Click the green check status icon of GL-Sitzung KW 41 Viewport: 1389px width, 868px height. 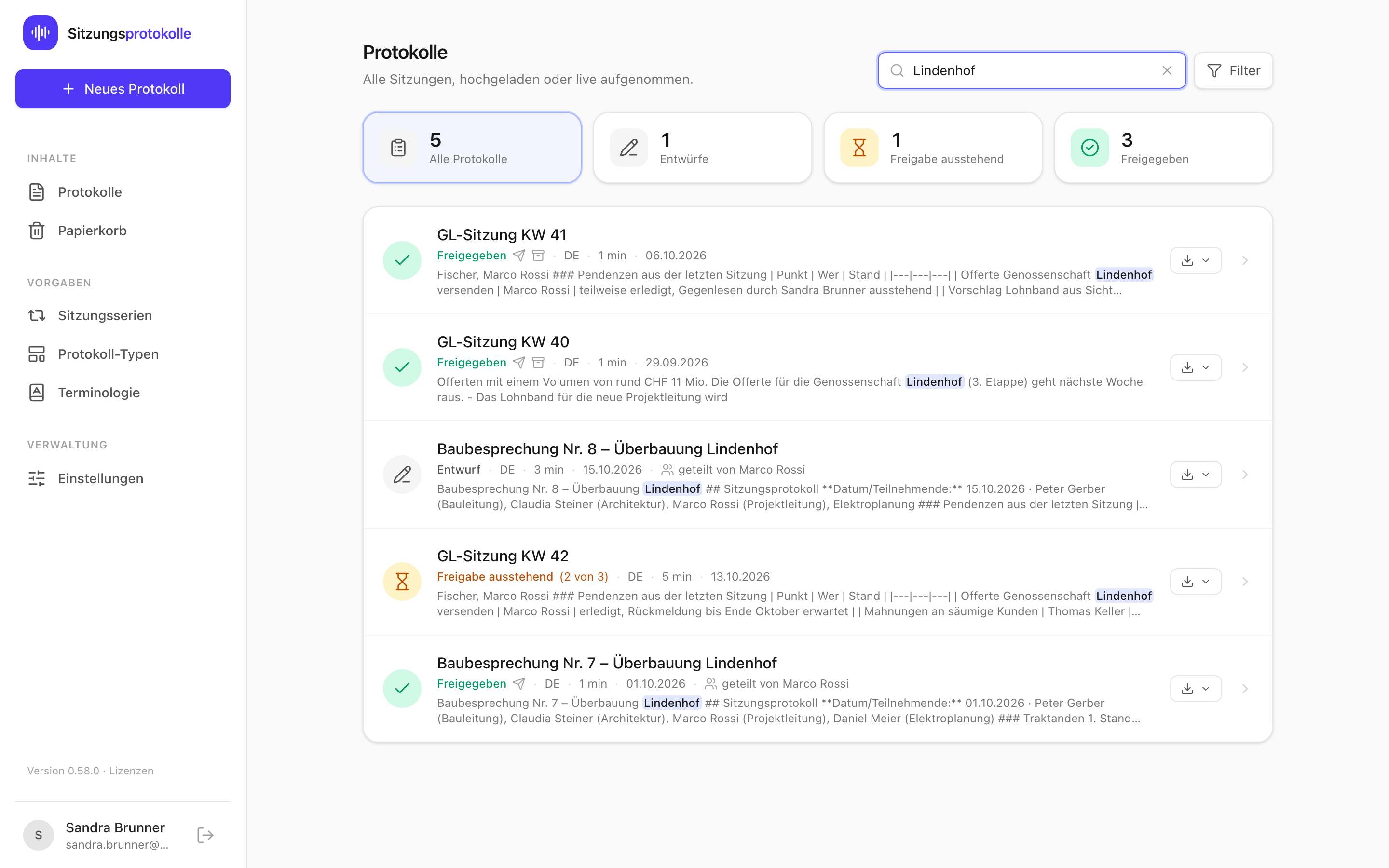[402, 260]
